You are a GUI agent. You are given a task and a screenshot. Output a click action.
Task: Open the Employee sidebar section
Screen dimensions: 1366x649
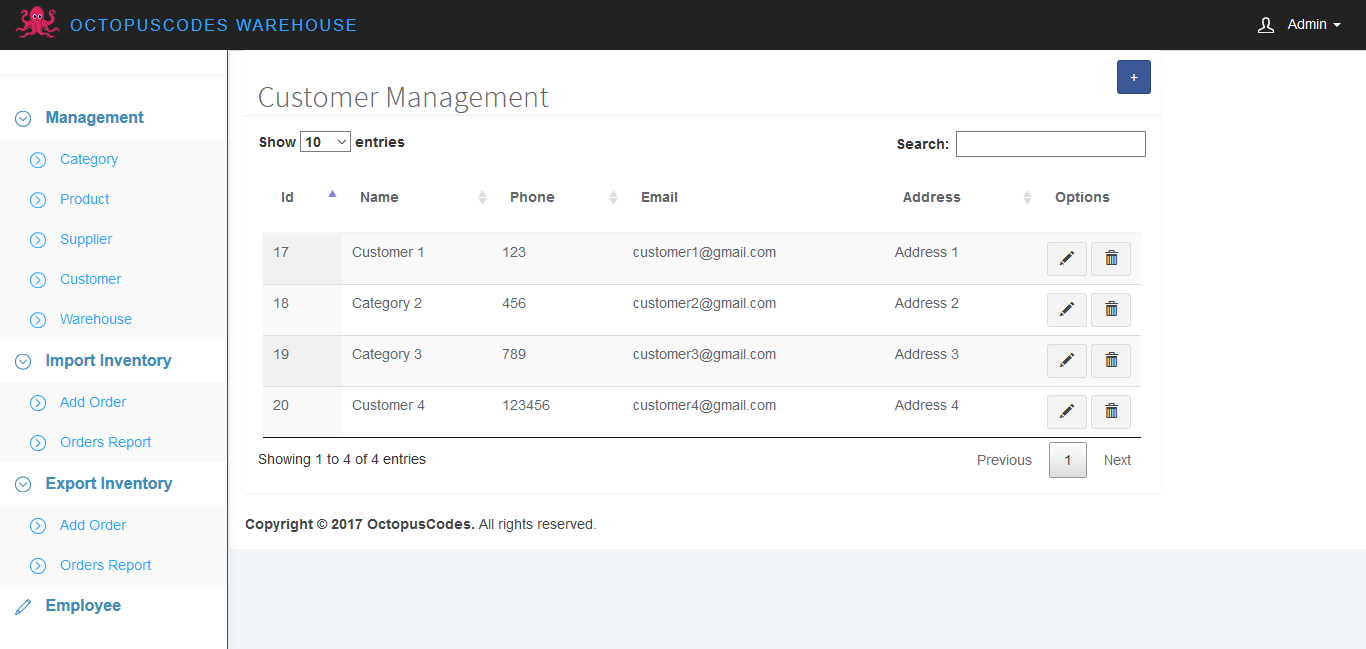[x=83, y=606]
